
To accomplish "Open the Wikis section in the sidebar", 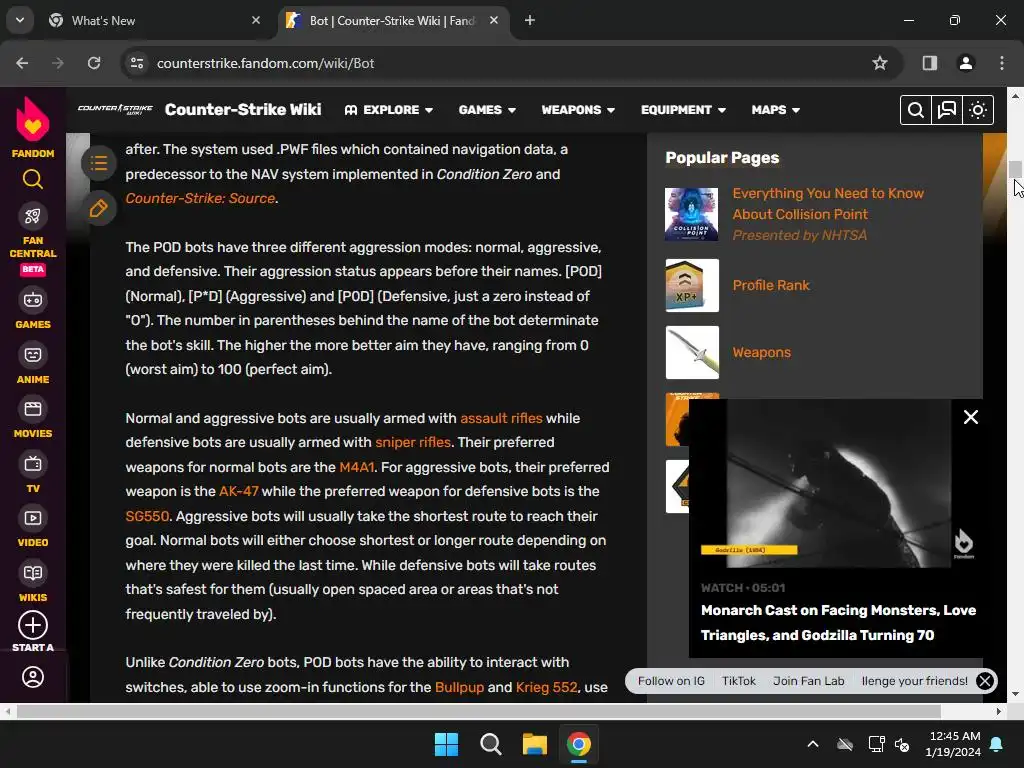I will [x=33, y=581].
